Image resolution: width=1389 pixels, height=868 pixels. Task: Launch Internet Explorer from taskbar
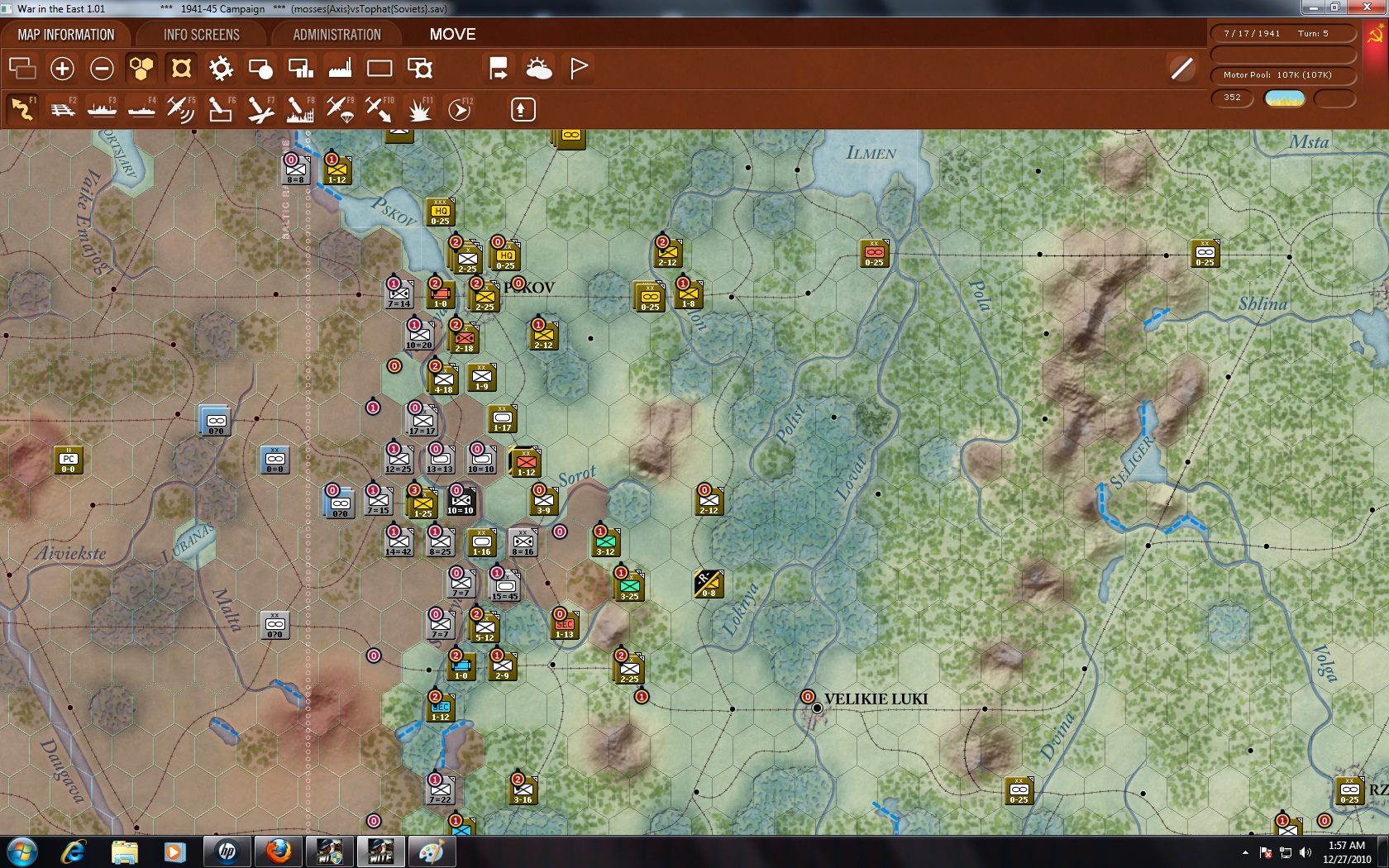pyautogui.click(x=74, y=851)
